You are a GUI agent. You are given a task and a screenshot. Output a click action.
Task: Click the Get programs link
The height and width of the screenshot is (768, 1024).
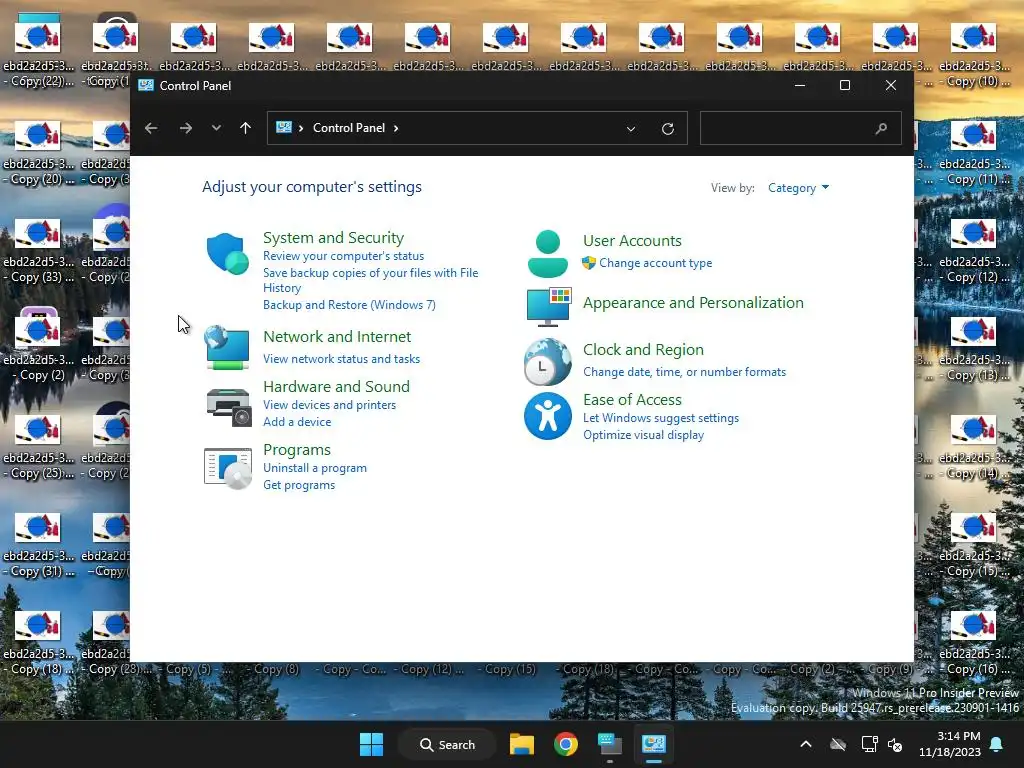pos(299,485)
